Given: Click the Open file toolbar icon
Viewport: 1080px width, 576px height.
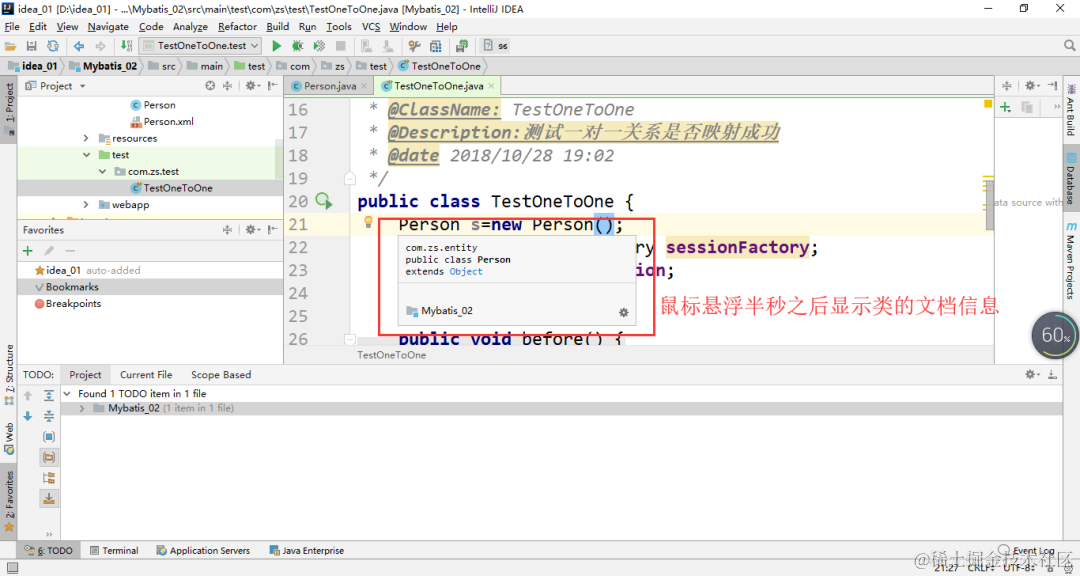Looking at the screenshot, I should tap(10, 46).
